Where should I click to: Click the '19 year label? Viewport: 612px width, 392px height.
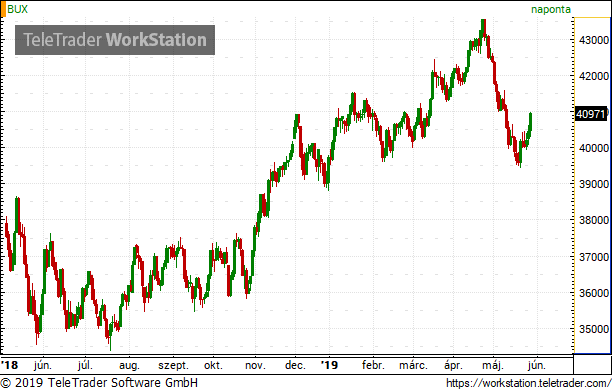[x=329, y=365]
